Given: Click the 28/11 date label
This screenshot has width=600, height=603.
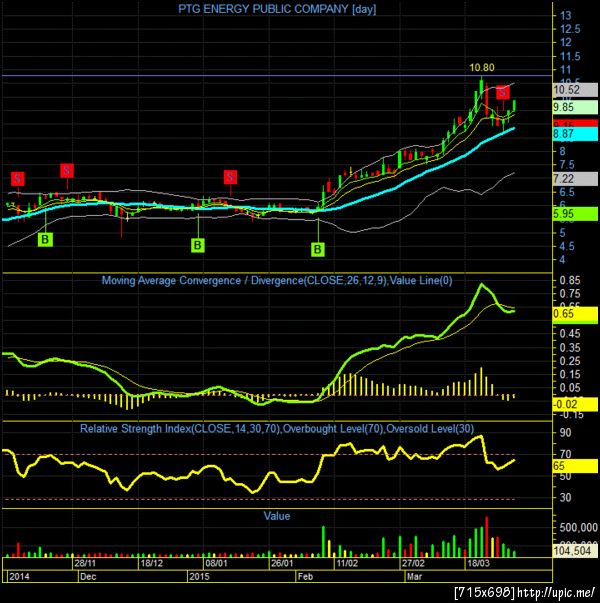Looking at the screenshot, I should tap(85, 563).
